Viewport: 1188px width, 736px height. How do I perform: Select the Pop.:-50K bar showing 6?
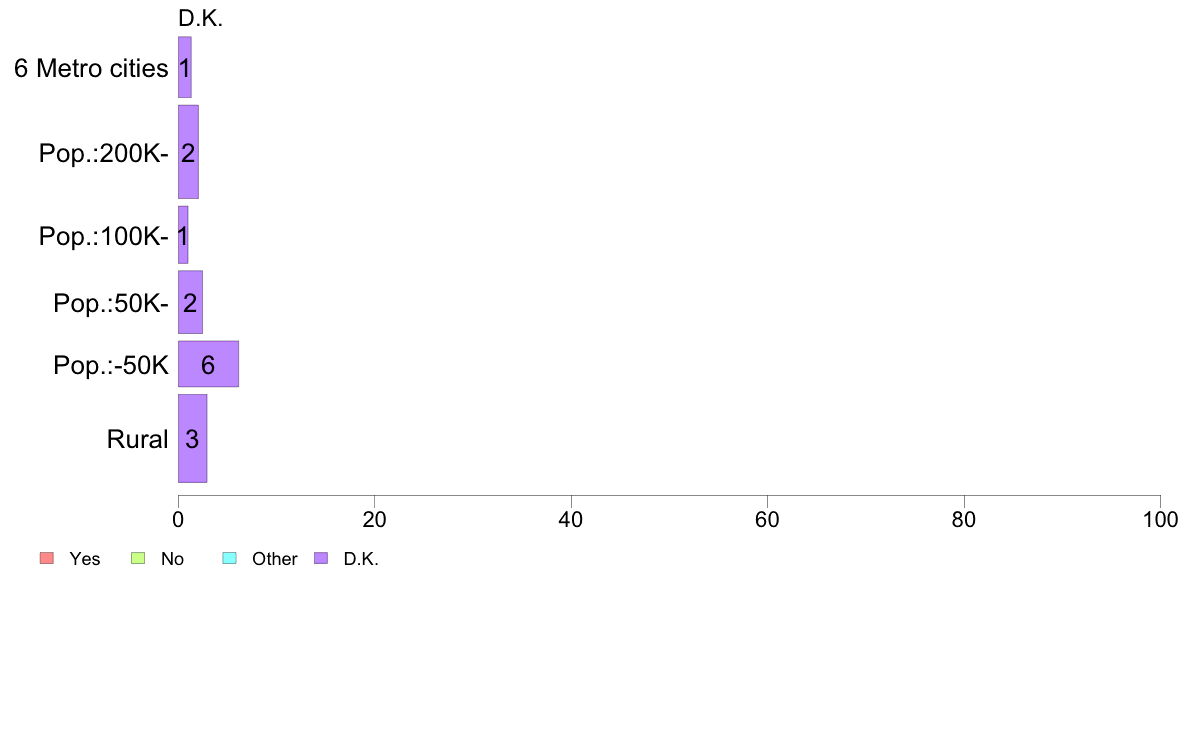[x=208, y=365]
